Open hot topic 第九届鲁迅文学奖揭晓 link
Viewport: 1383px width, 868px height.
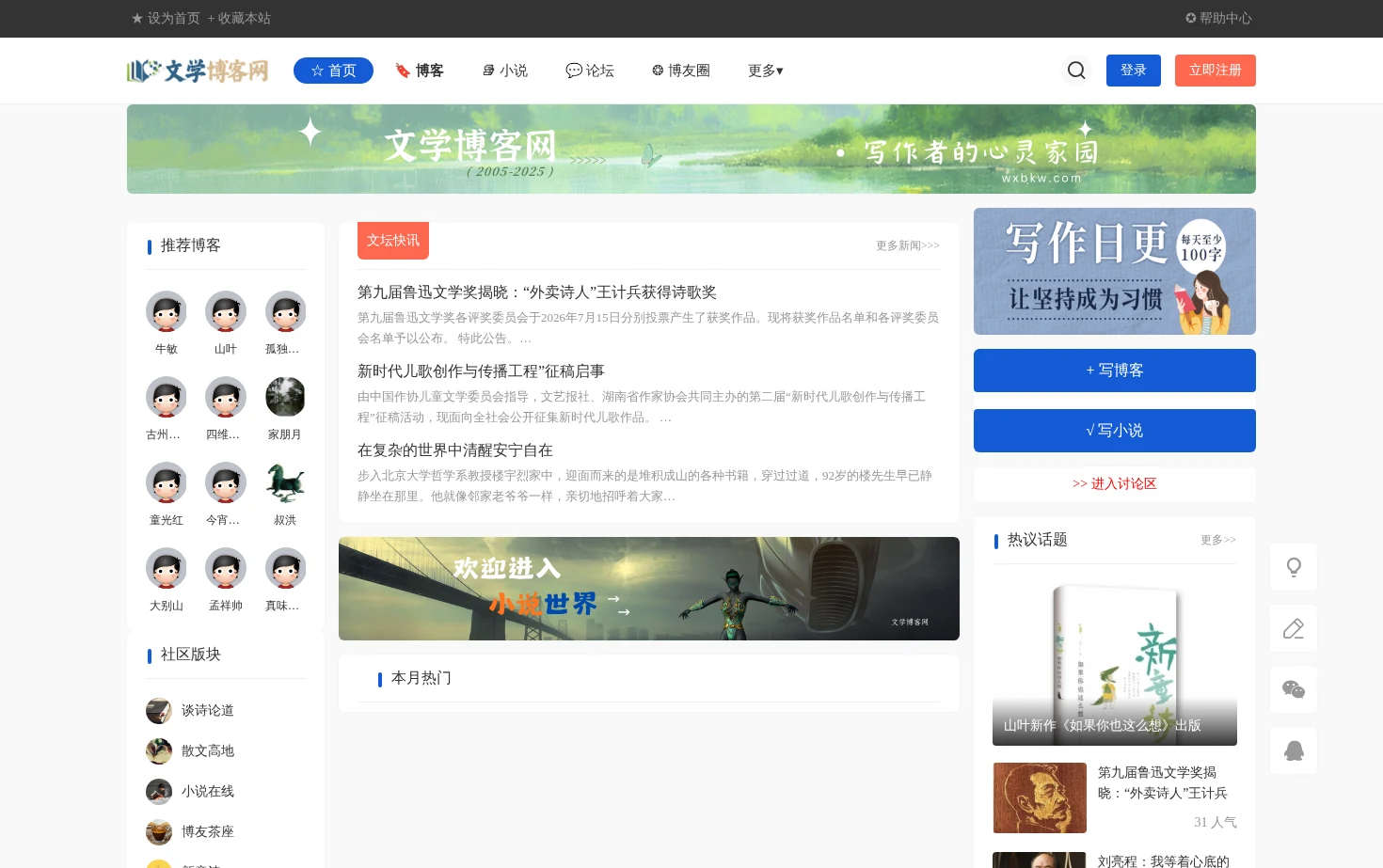point(1163,782)
